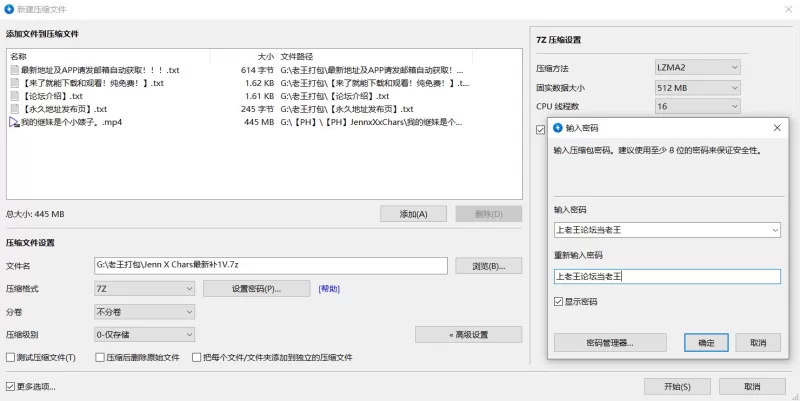Collapse « 高级设置 button
This screenshot has width=800, height=401.
click(468, 335)
